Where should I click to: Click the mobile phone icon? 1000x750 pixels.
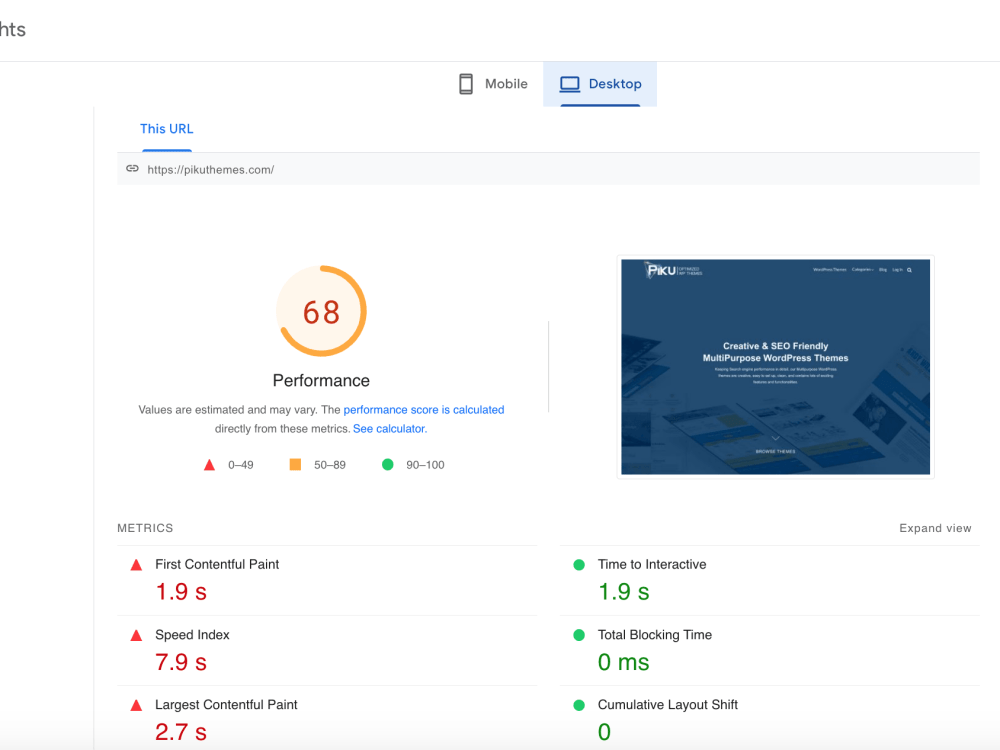pyautogui.click(x=466, y=84)
